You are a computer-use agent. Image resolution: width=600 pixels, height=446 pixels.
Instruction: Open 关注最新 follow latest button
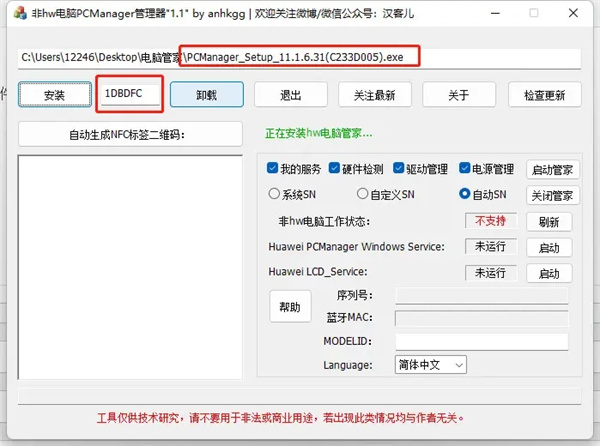coord(375,94)
